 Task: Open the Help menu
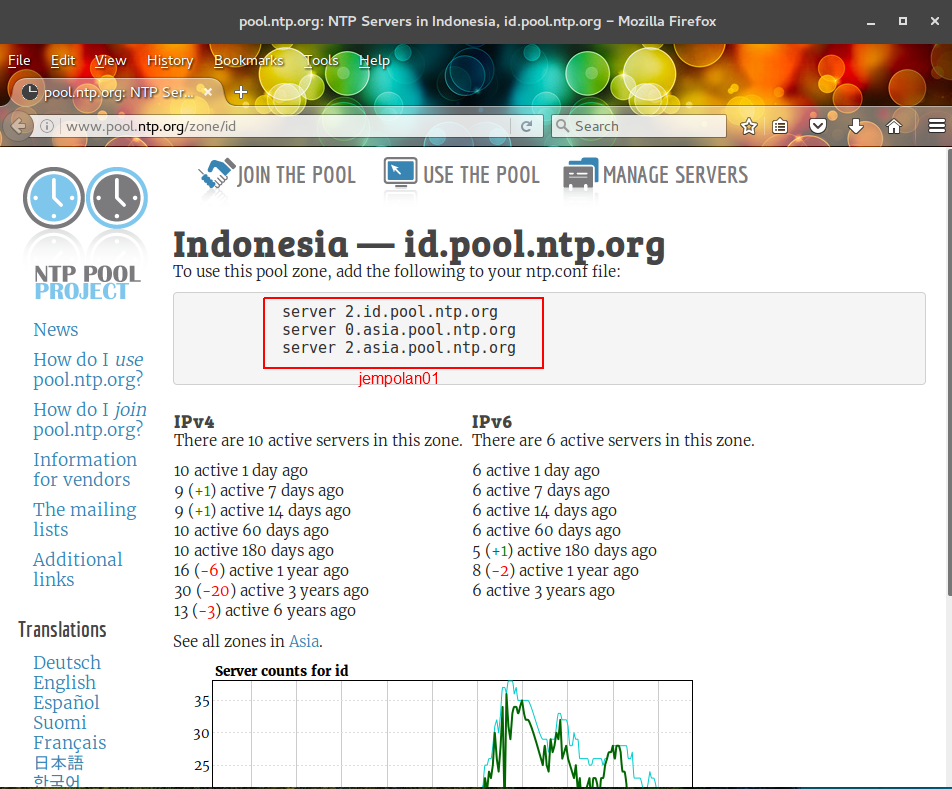tap(374, 61)
